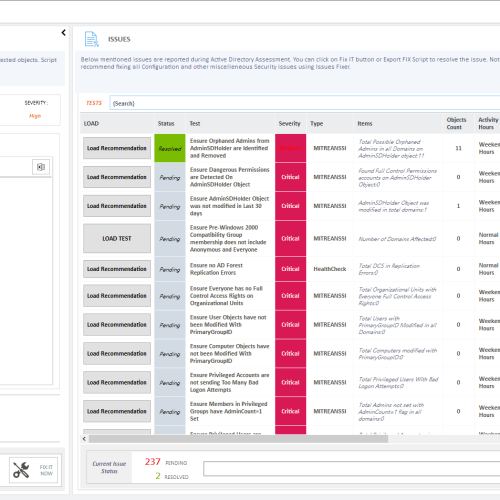Click the HealthCheck type cell
The width and height of the screenshot is (500, 500).
click(330, 269)
